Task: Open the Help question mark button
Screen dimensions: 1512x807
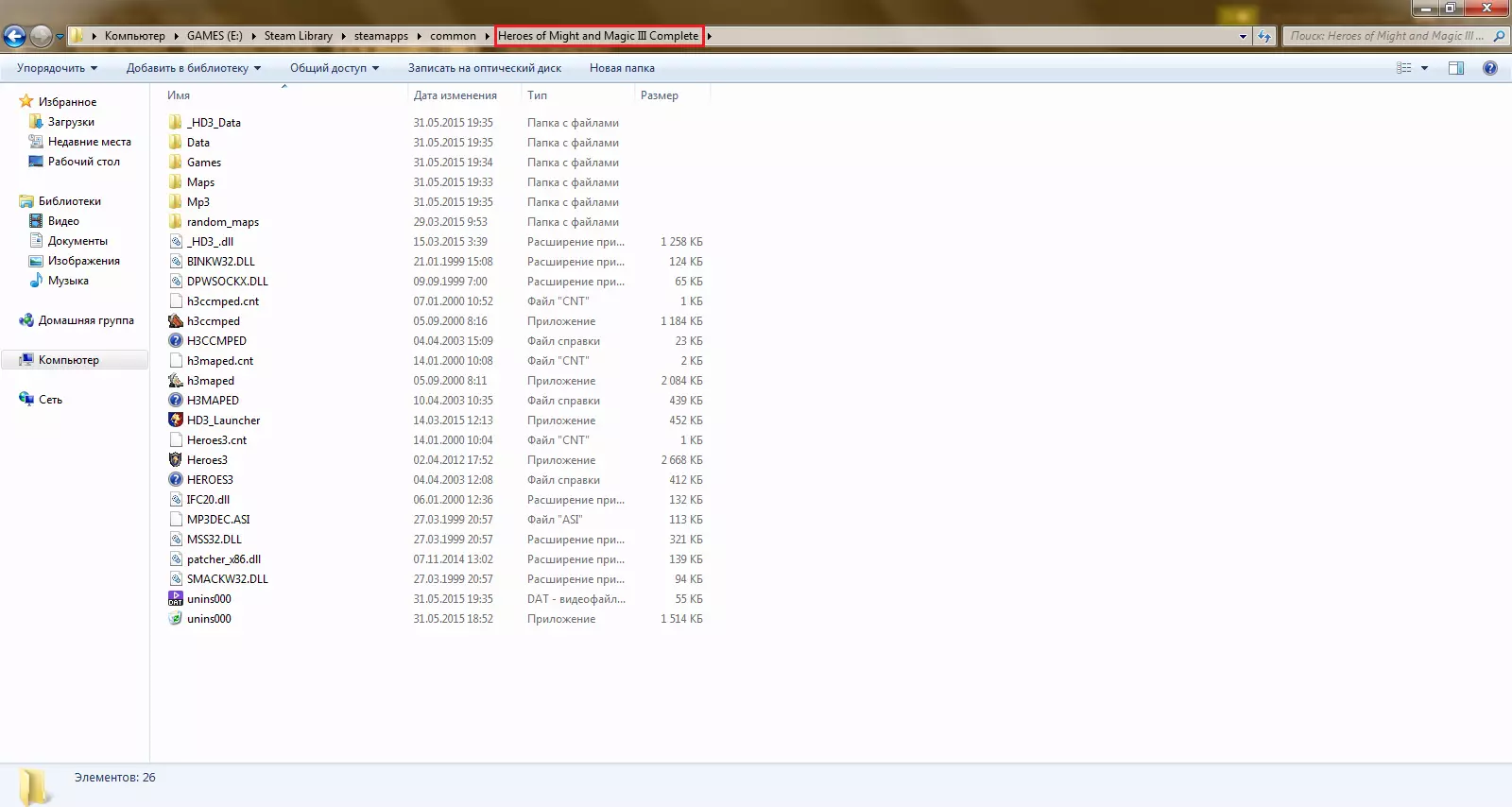Action: coord(1490,68)
